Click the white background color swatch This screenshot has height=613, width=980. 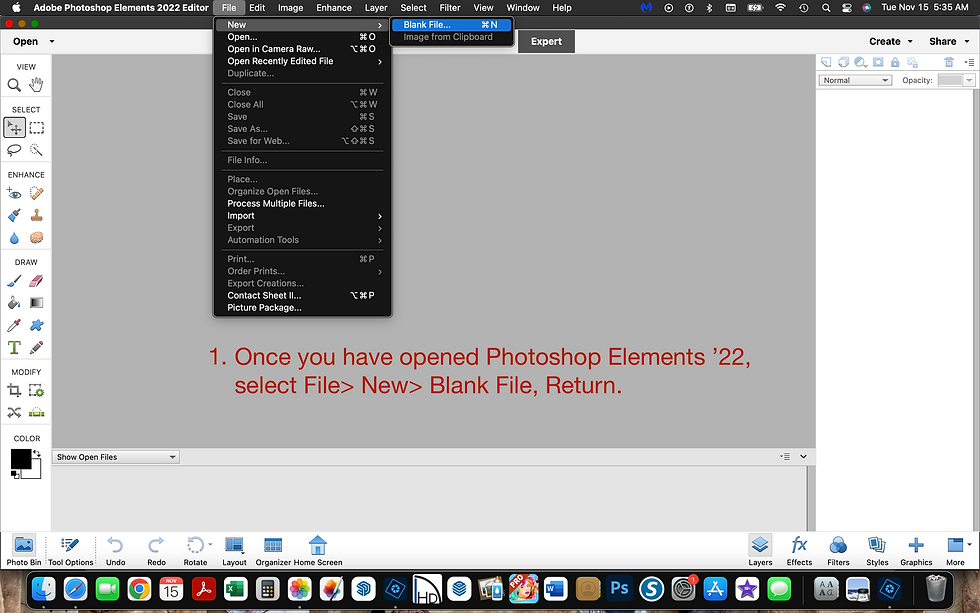[x=36, y=472]
